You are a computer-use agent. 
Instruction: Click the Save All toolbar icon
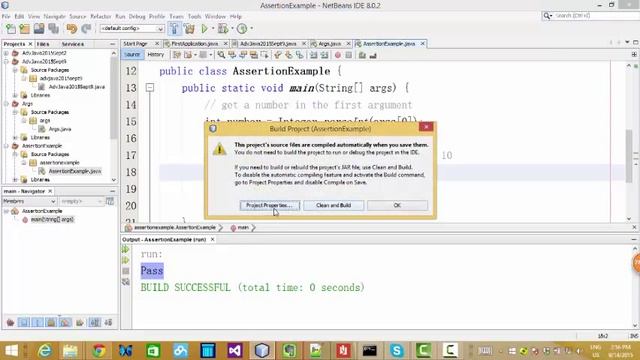tap(53, 29)
